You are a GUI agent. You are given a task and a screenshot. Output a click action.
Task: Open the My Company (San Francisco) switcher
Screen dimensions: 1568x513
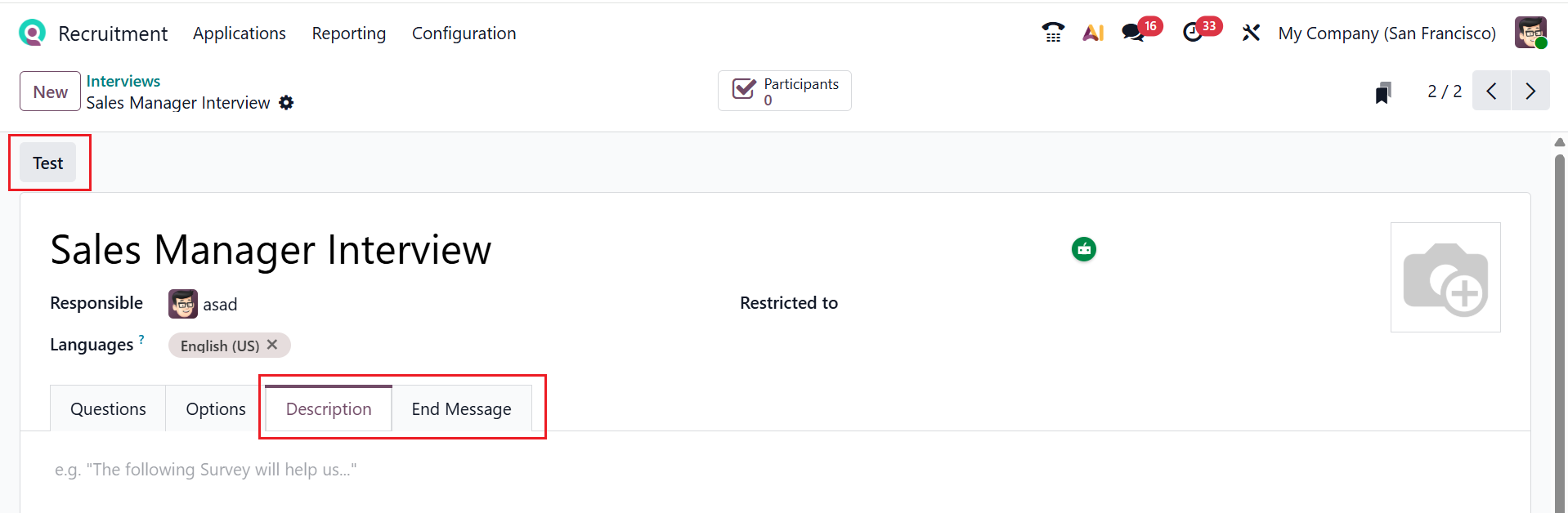[x=1387, y=33]
